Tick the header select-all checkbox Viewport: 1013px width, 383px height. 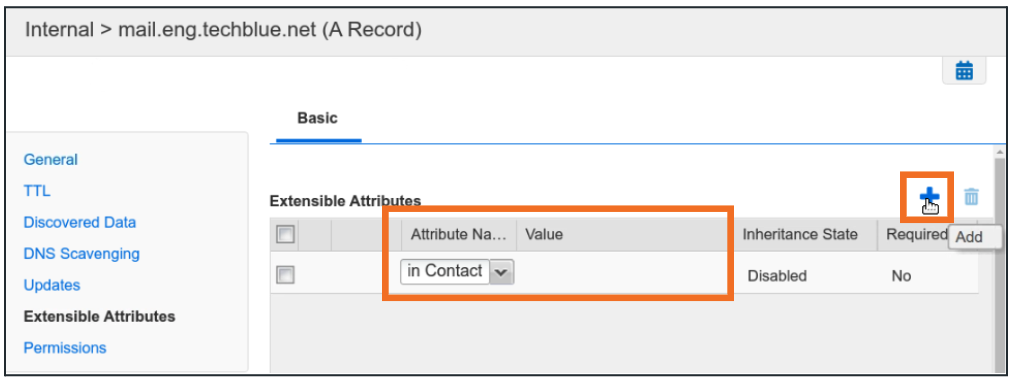click(285, 234)
